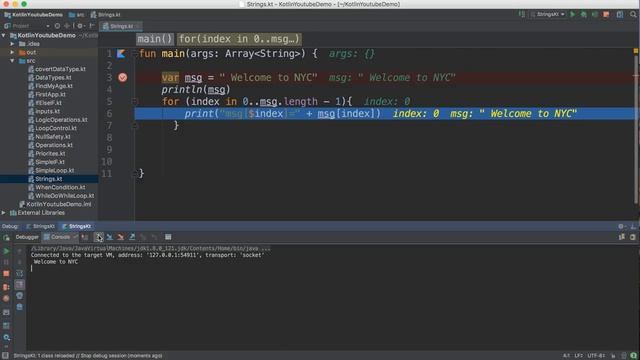
Task: Open LoopControl.kt in project tree
Action: pos(56,128)
